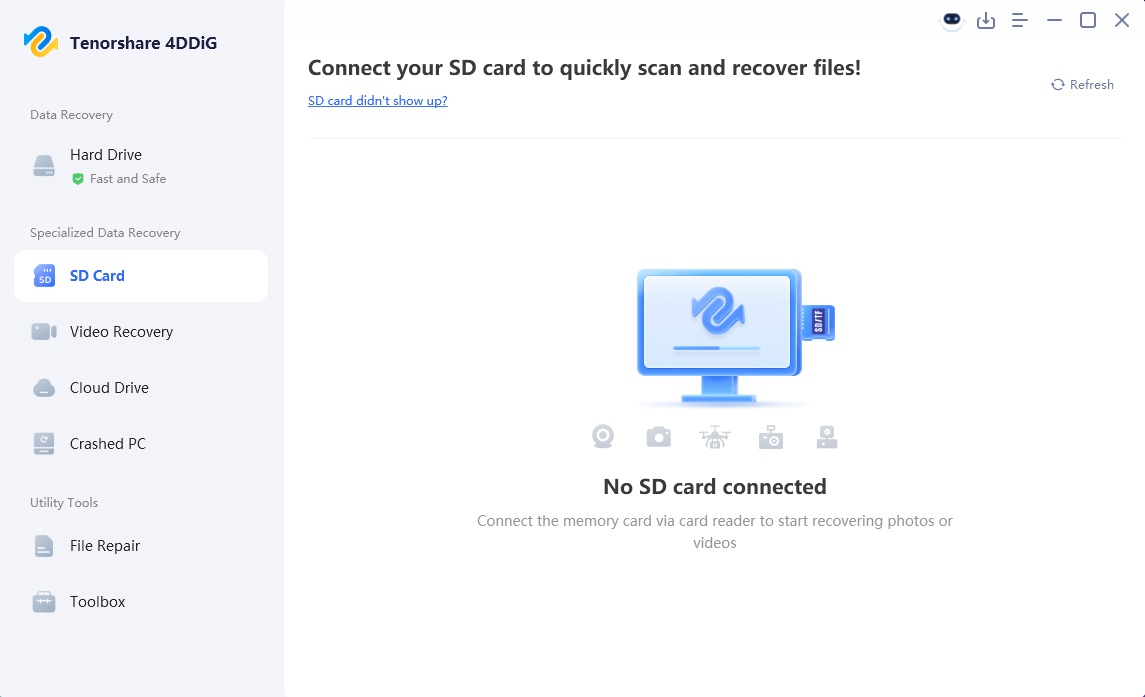Screen dimensions: 1145x697
Task: Maximize the application window
Action: coord(1088,21)
